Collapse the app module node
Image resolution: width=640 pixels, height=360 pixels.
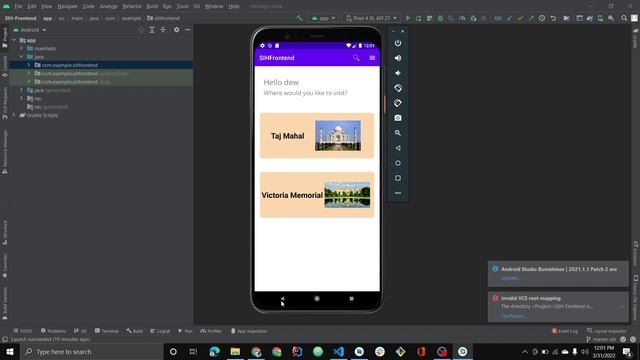pos(14,40)
